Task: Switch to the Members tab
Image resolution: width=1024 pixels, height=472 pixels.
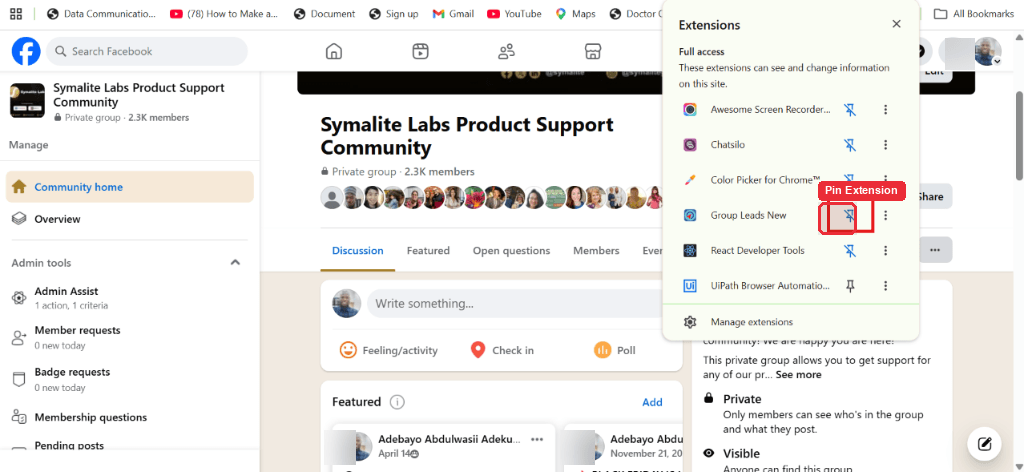Action: coord(596,251)
